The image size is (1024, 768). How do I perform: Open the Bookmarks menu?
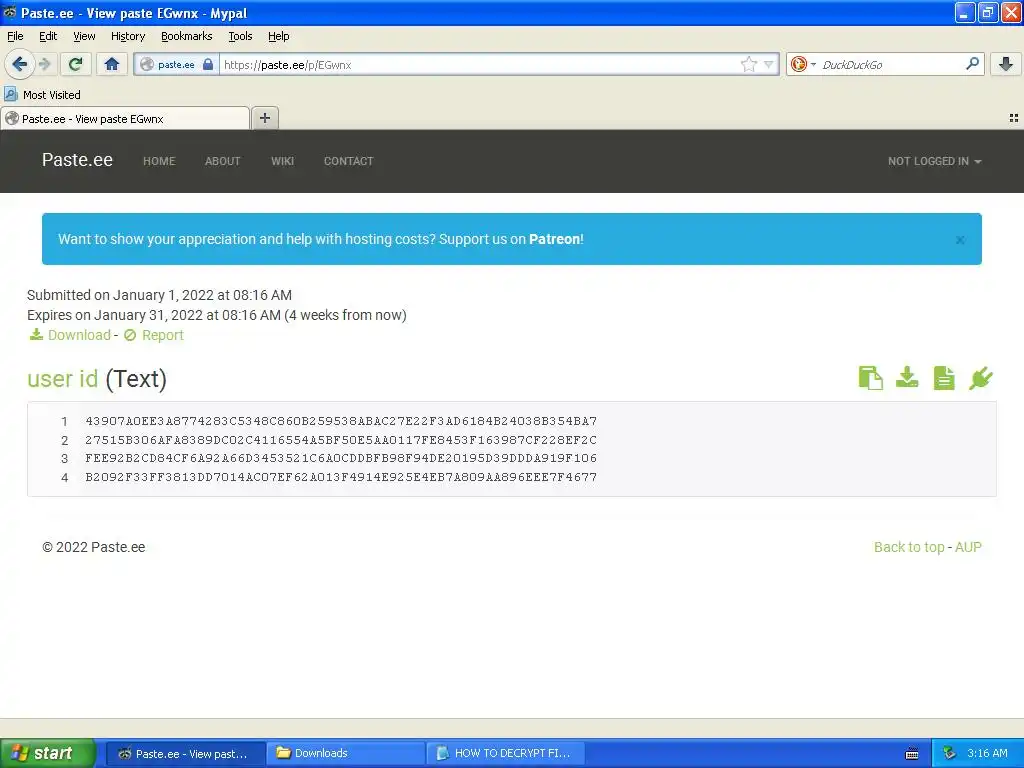tap(186, 36)
